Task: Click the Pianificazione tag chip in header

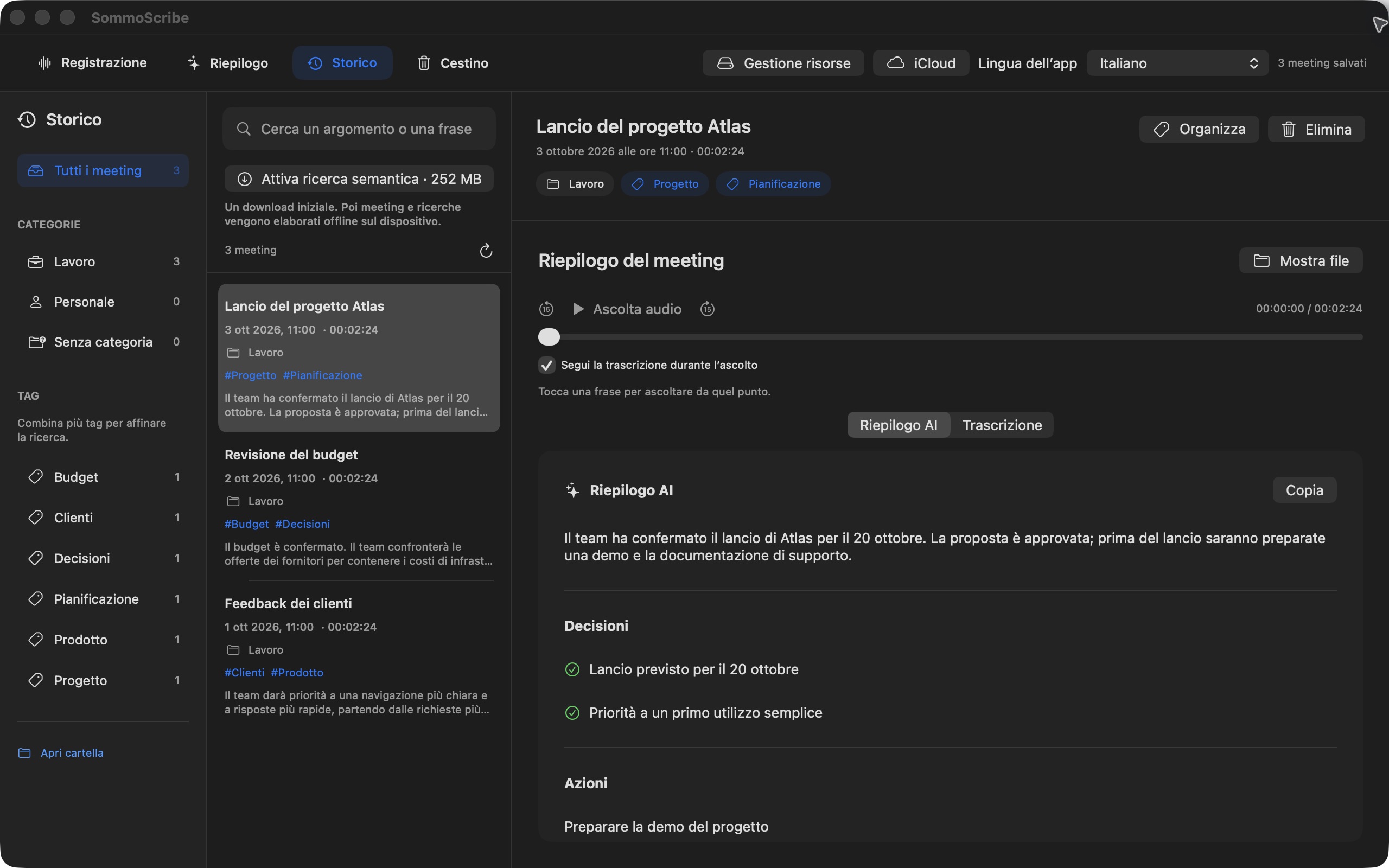Action: pos(773,184)
